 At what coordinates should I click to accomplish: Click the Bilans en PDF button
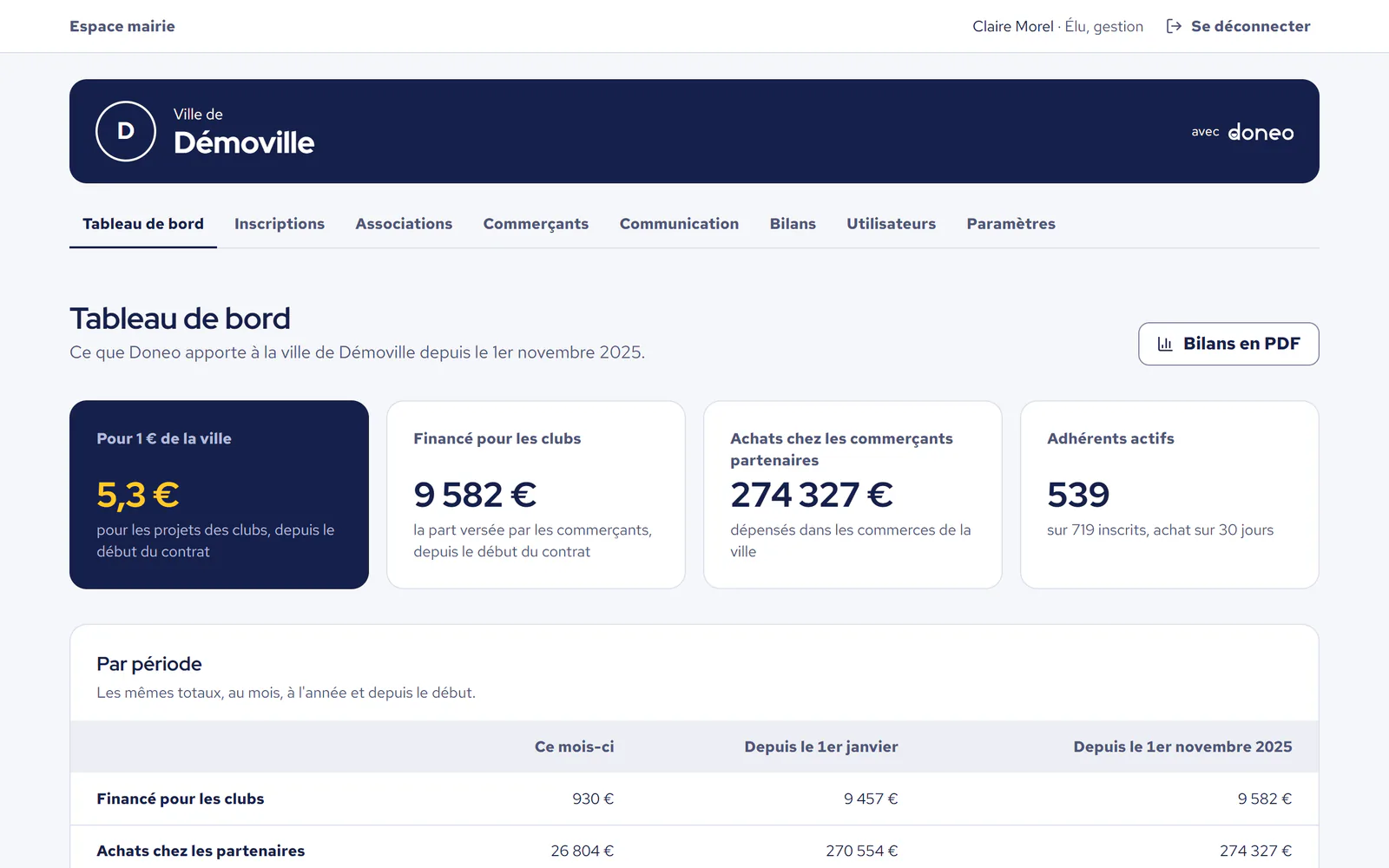click(x=1228, y=344)
